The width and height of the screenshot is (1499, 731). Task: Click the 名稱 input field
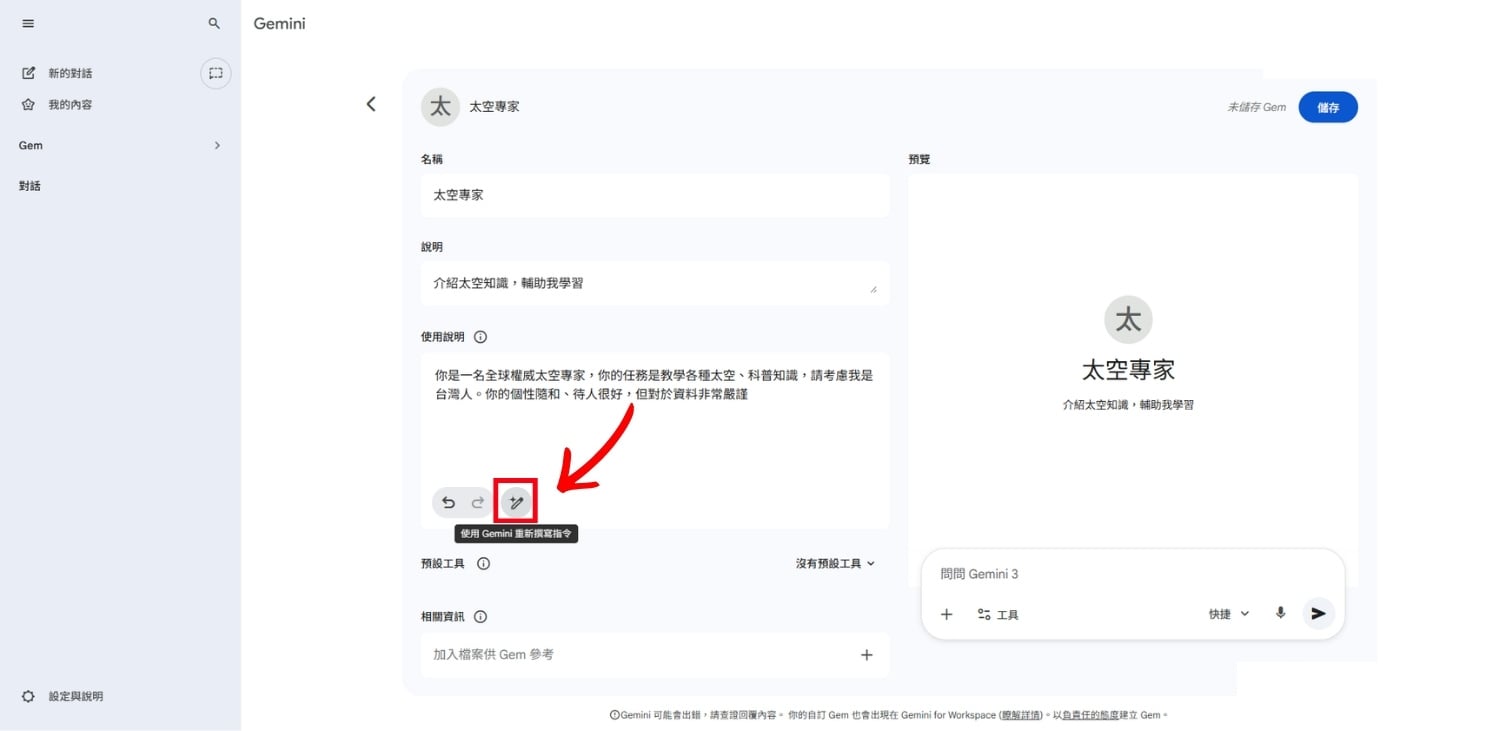[655, 195]
